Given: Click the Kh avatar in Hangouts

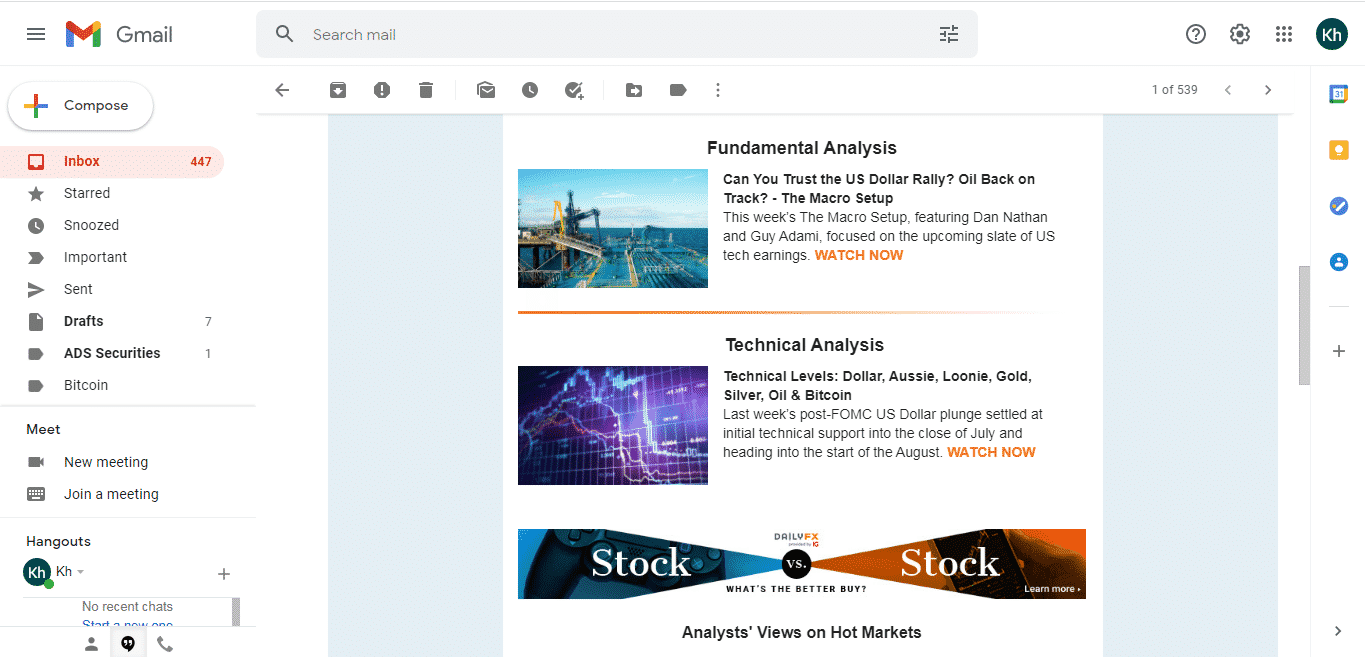Looking at the screenshot, I should pyautogui.click(x=37, y=572).
